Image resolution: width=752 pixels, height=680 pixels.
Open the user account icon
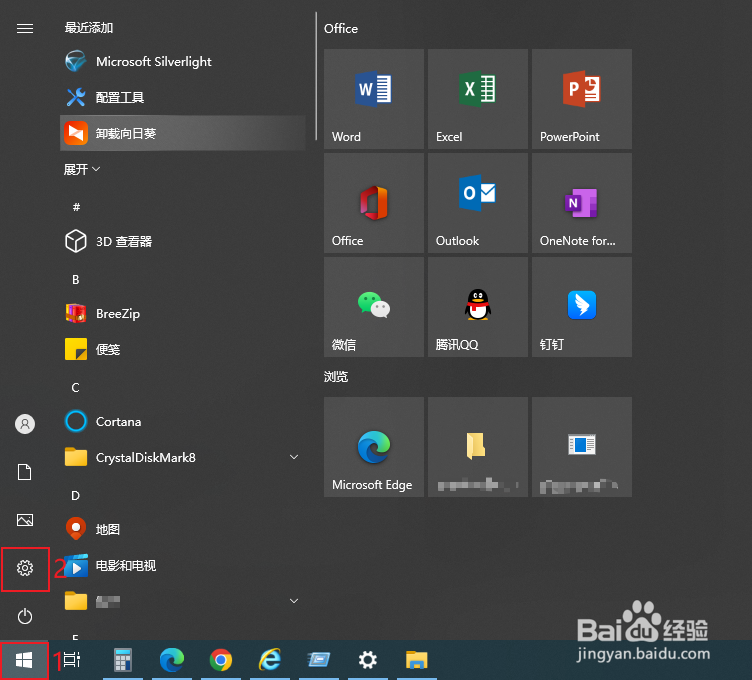25,424
